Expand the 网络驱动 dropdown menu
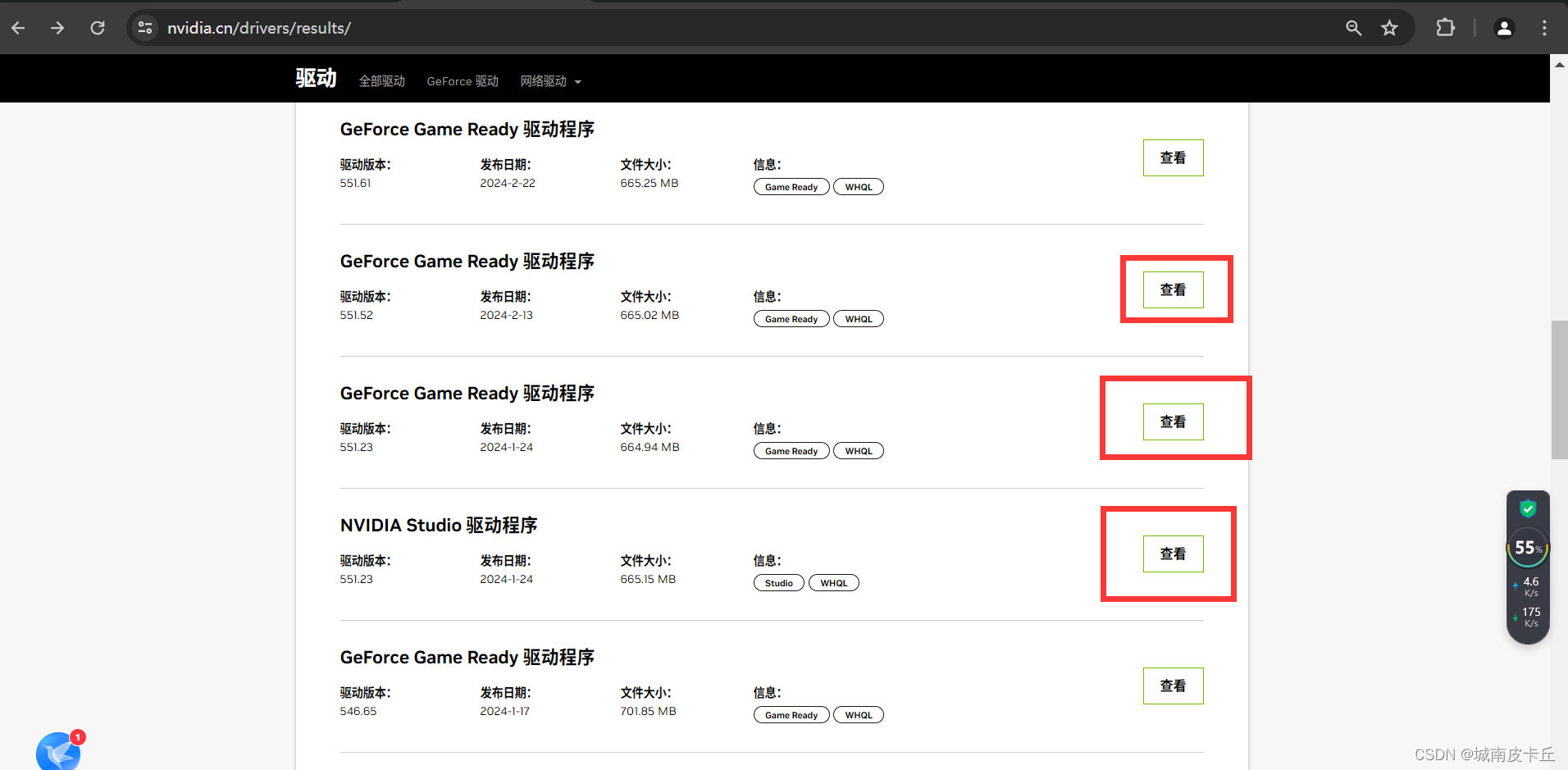The height and width of the screenshot is (770, 1568). point(550,81)
